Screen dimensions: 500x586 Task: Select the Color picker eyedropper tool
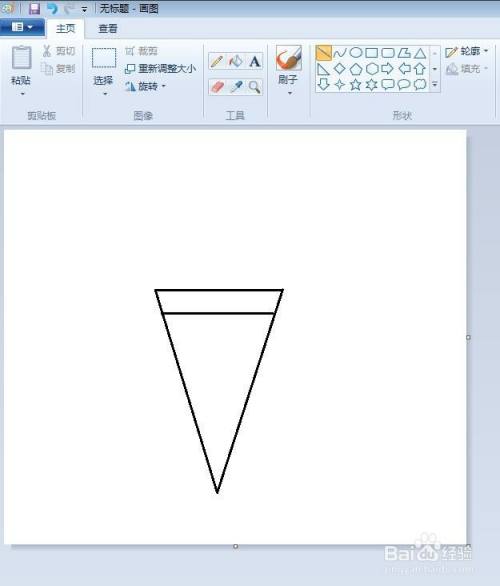point(236,87)
